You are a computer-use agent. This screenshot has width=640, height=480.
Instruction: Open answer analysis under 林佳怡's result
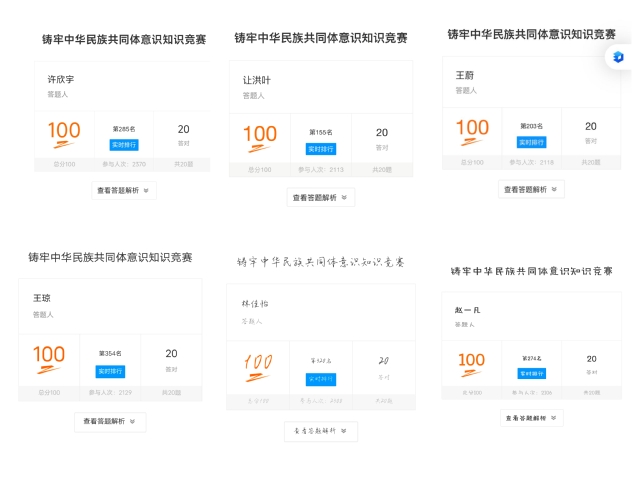pyautogui.click(x=320, y=431)
